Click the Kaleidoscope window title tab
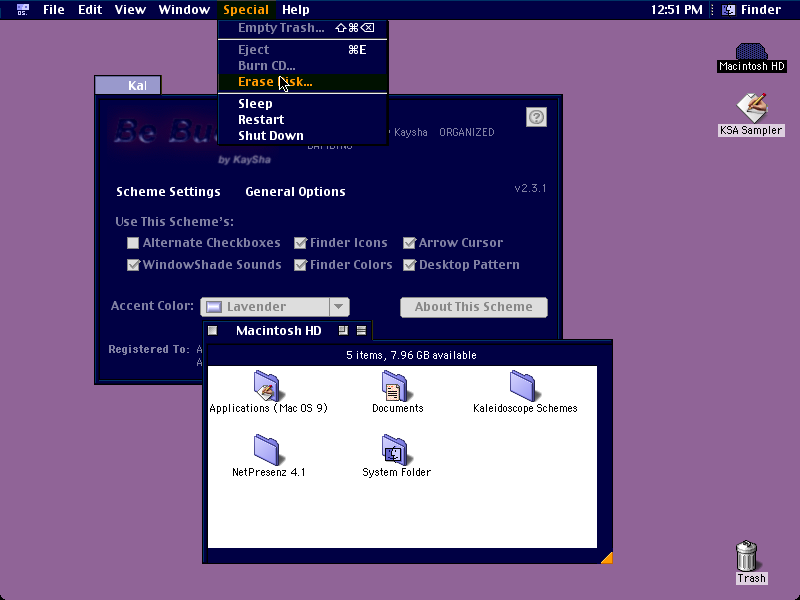This screenshot has height=600, width=800. coord(128,85)
